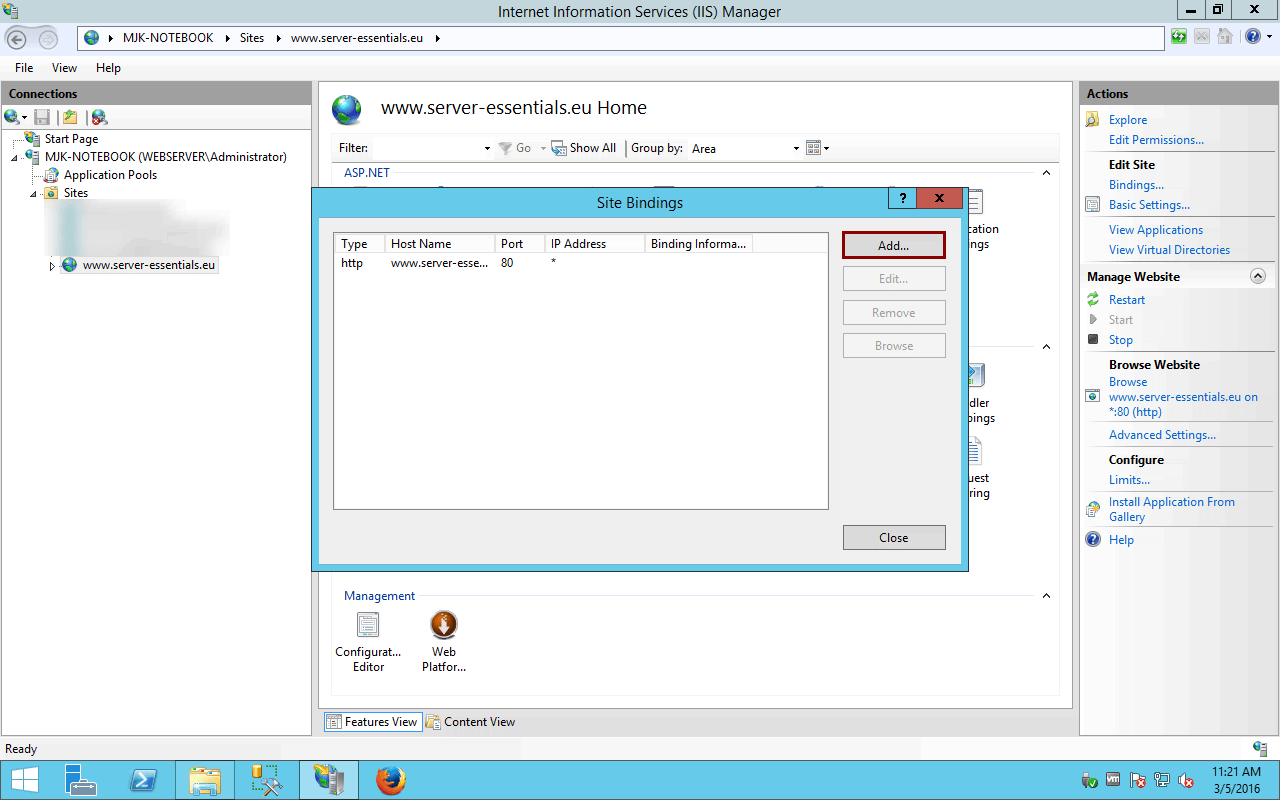This screenshot has height=800, width=1280.
Task: Select Start Page in Connections tree
Action: [x=71, y=139]
